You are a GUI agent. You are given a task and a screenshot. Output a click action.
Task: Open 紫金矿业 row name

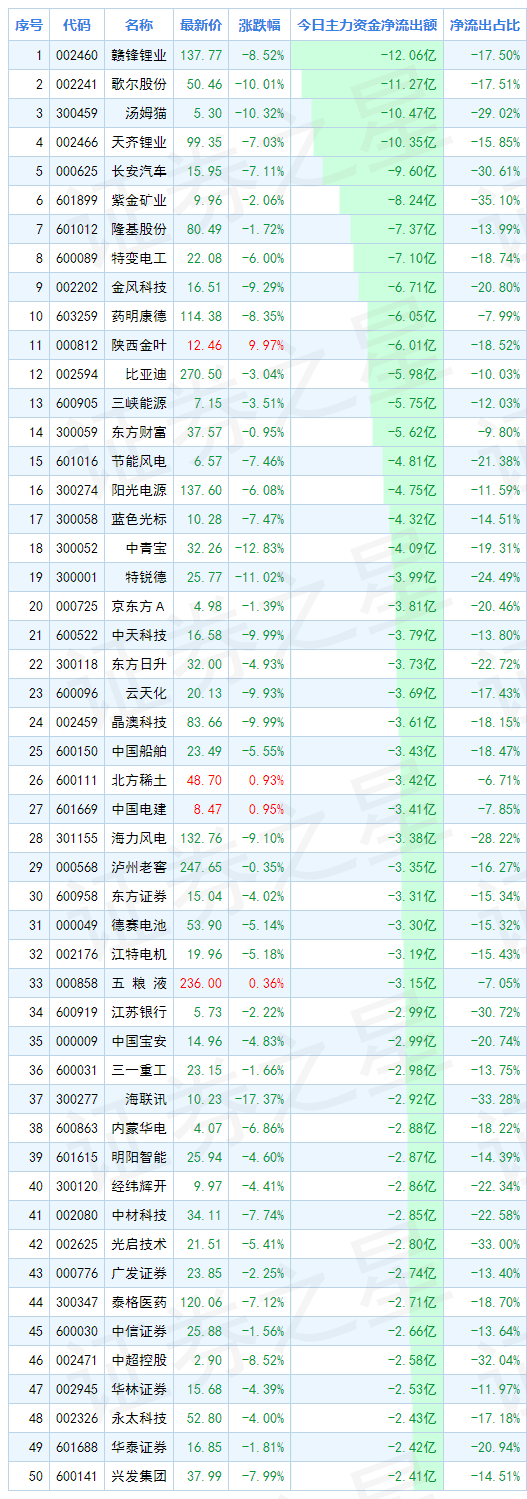click(139, 200)
